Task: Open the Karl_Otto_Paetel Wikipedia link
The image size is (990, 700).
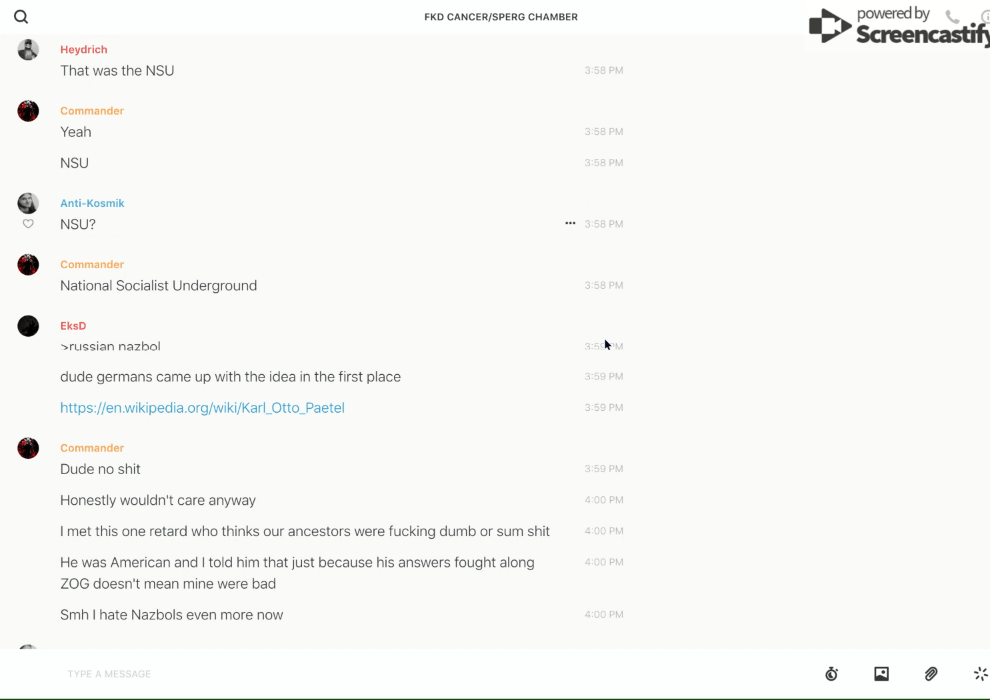Action: [x=202, y=408]
